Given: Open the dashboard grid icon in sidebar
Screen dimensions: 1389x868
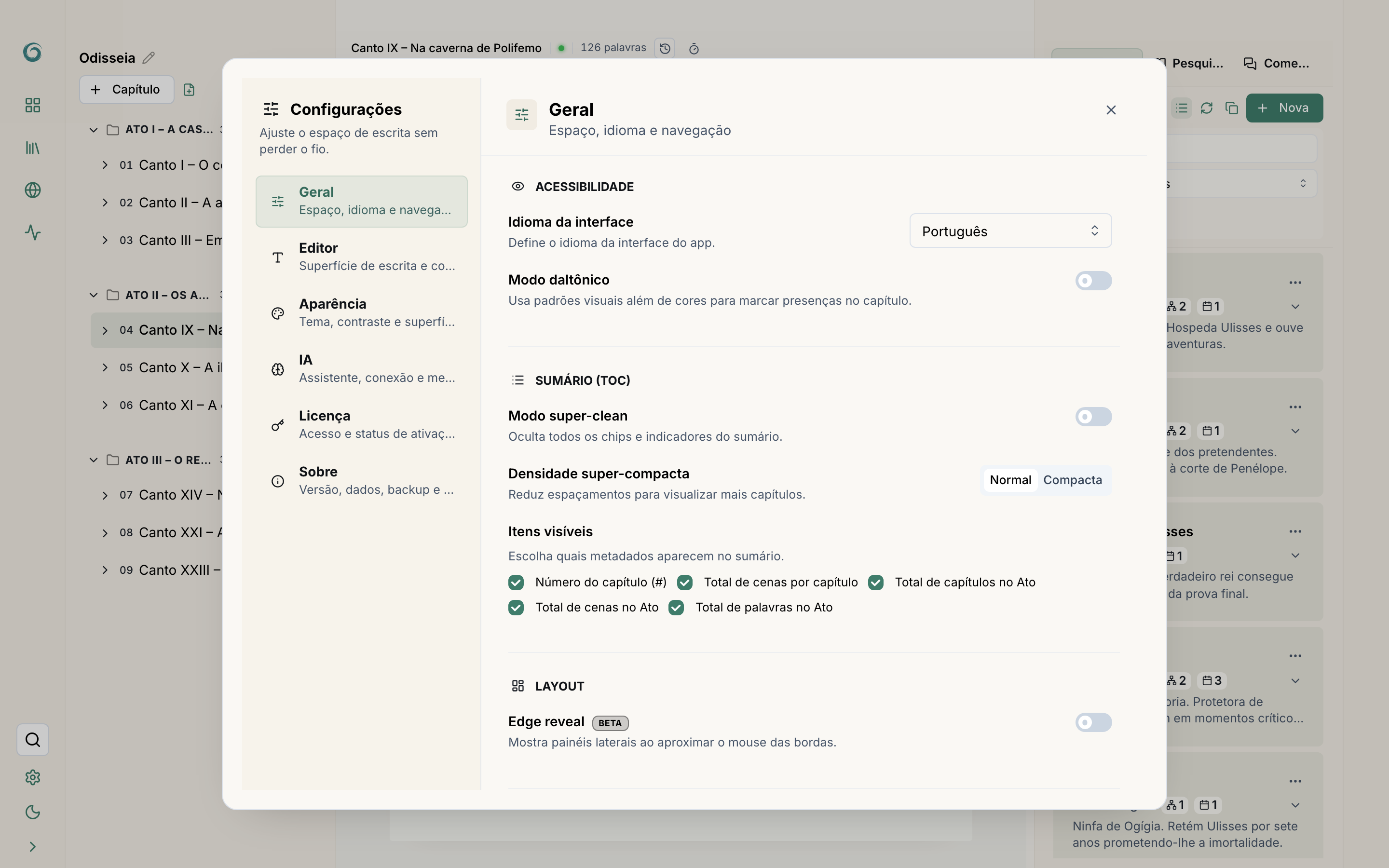Looking at the screenshot, I should (33, 105).
